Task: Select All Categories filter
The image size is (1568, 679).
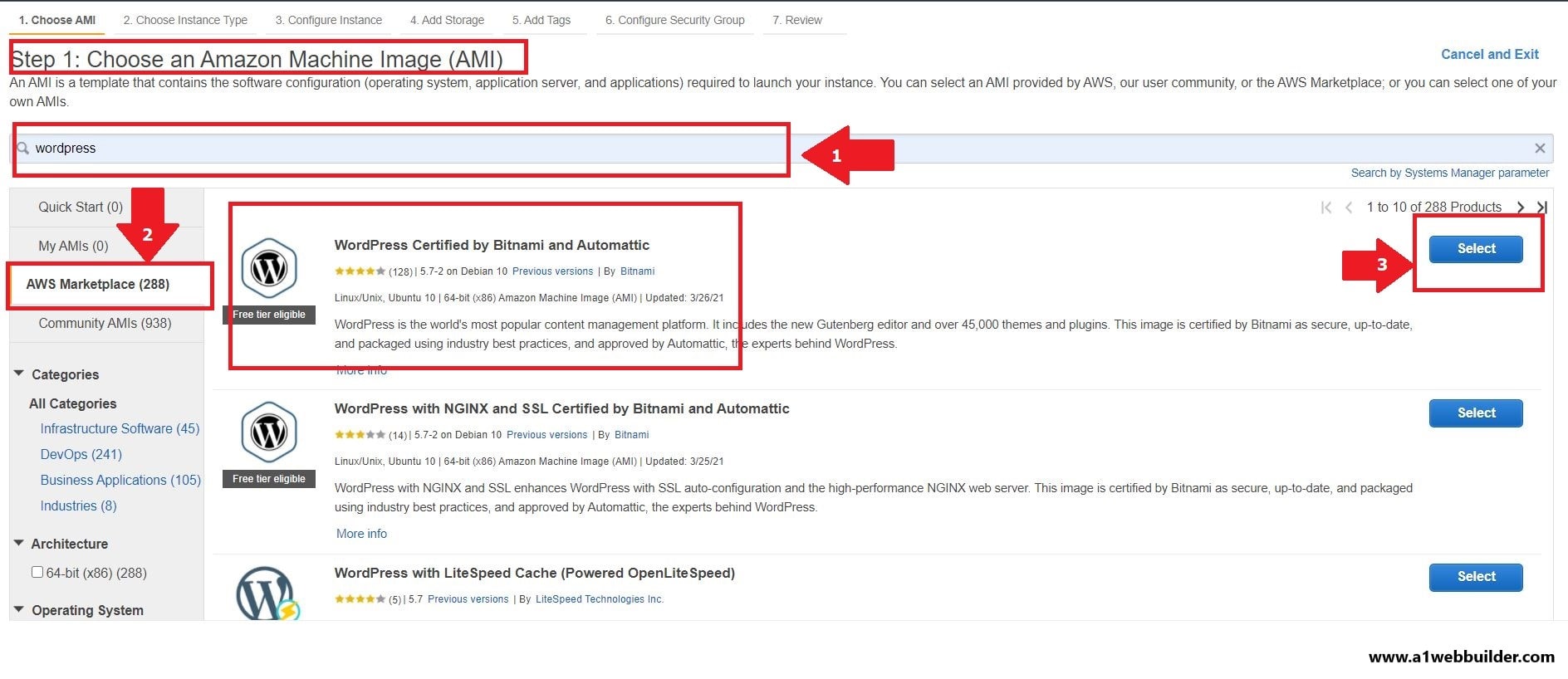Action: [x=73, y=404]
